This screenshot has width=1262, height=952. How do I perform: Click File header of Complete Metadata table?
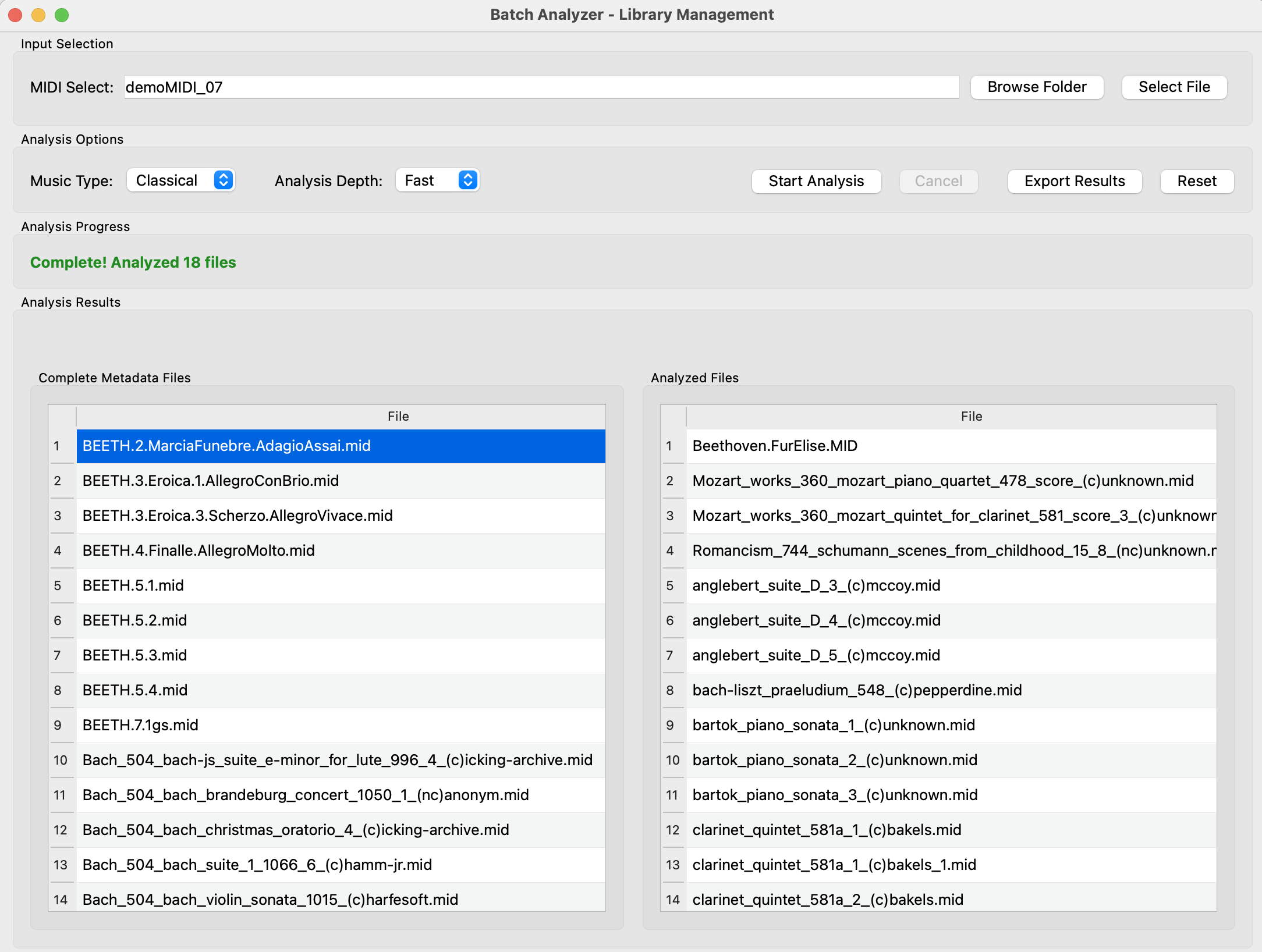pyautogui.click(x=399, y=417)
